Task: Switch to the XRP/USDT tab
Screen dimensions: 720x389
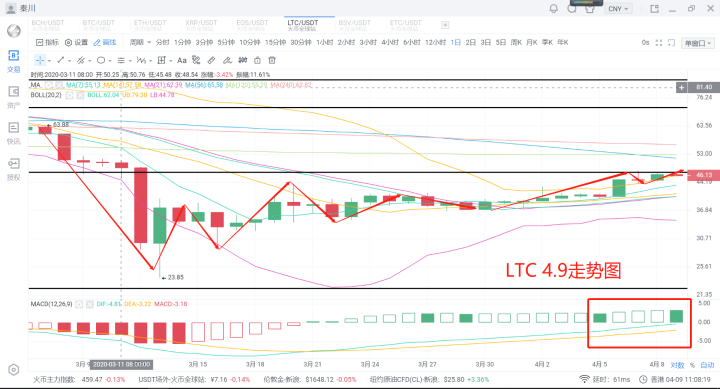Action: (201, 25)
